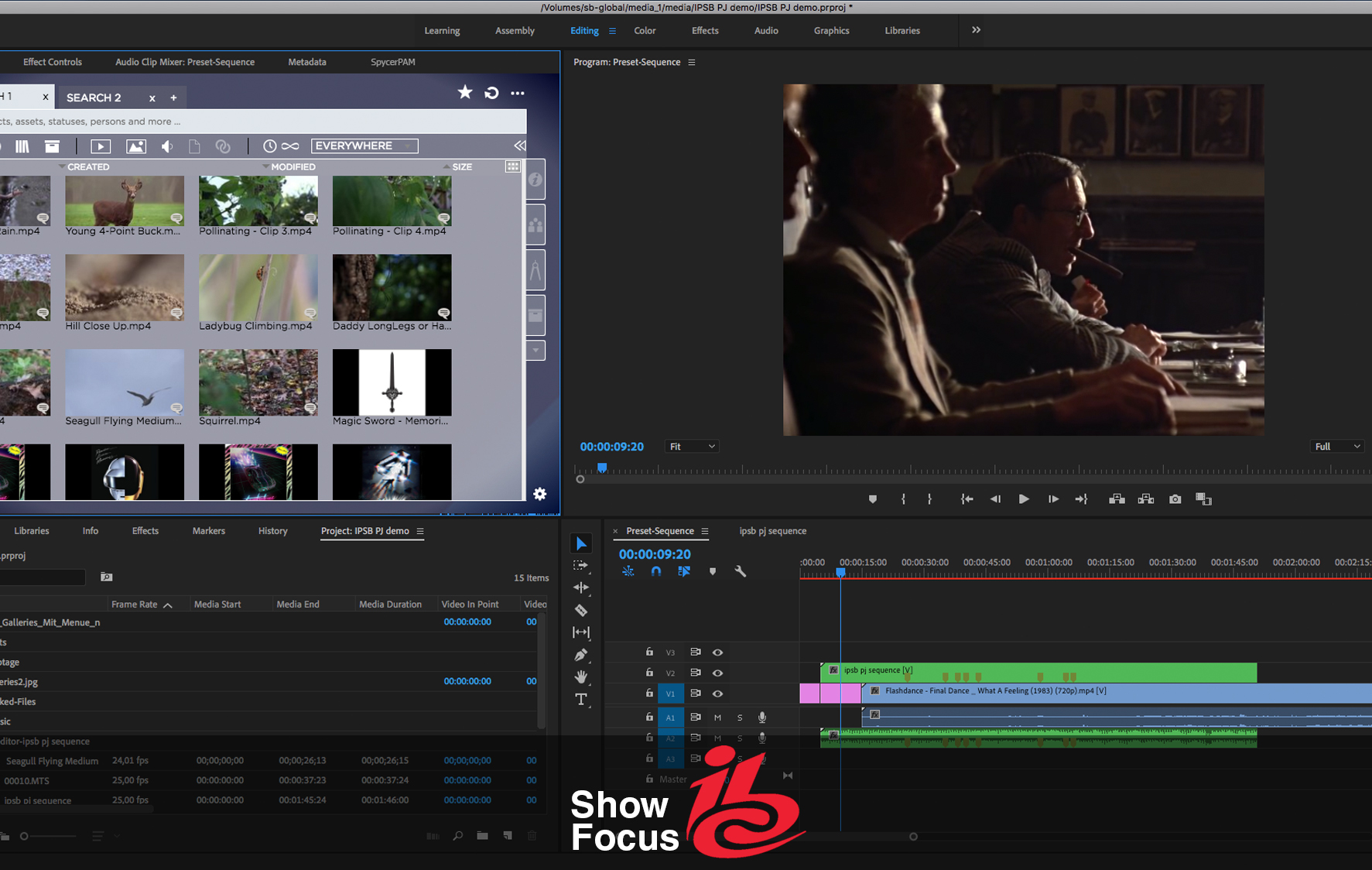1372x870 pixels.
Task: Toggle V2 track visibility eye
Action: click(718, 673)
